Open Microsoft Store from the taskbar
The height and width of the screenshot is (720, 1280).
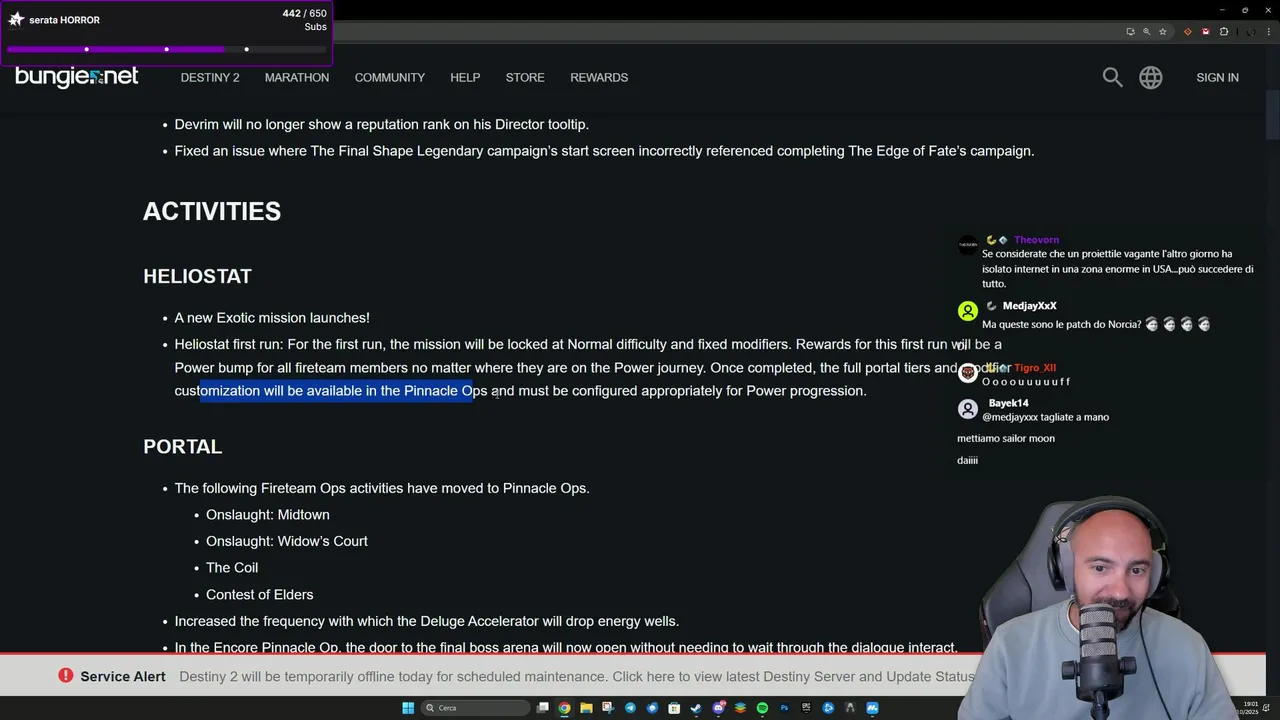pyautogui.click(x=674, y=708)
